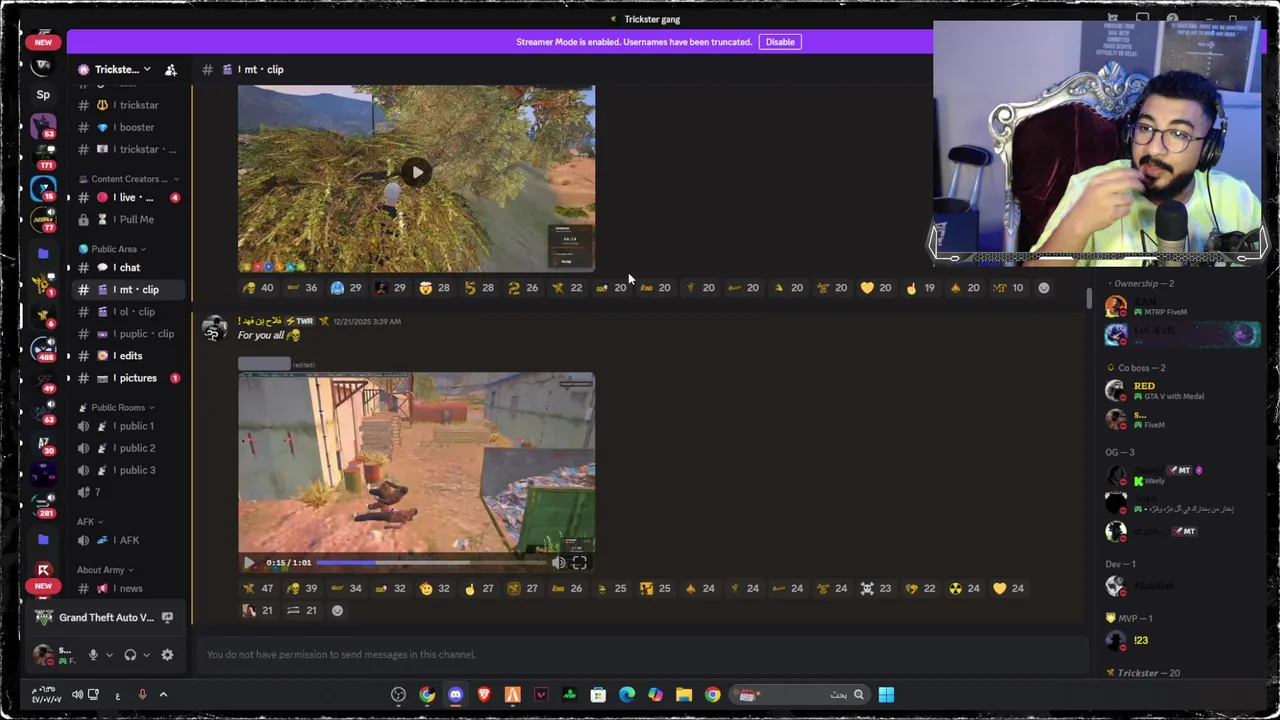The width and height of the screenshot is (1280, 720).
Task: Open the trickstar channel with trident icon
Action: pos(130,105)
